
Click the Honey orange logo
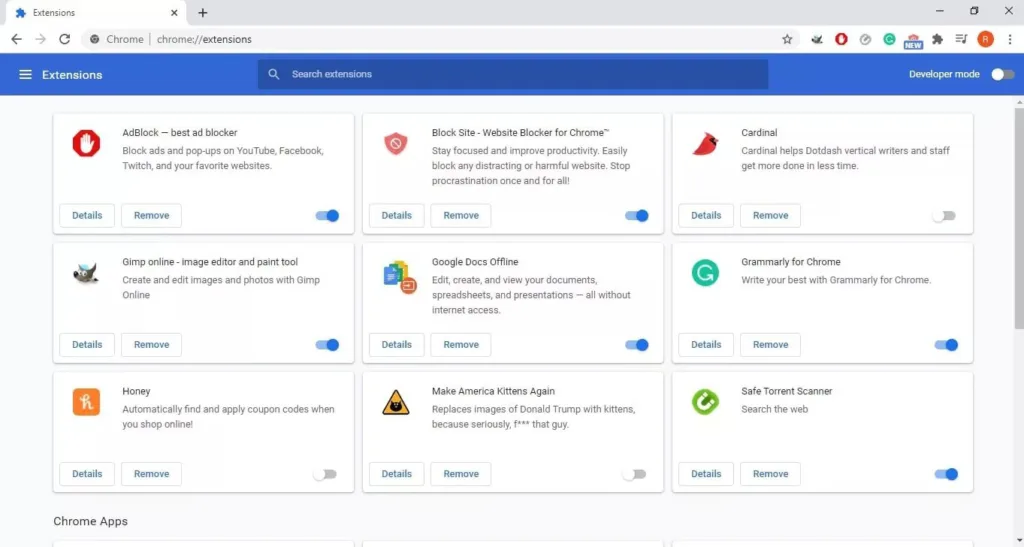[86, 402]
